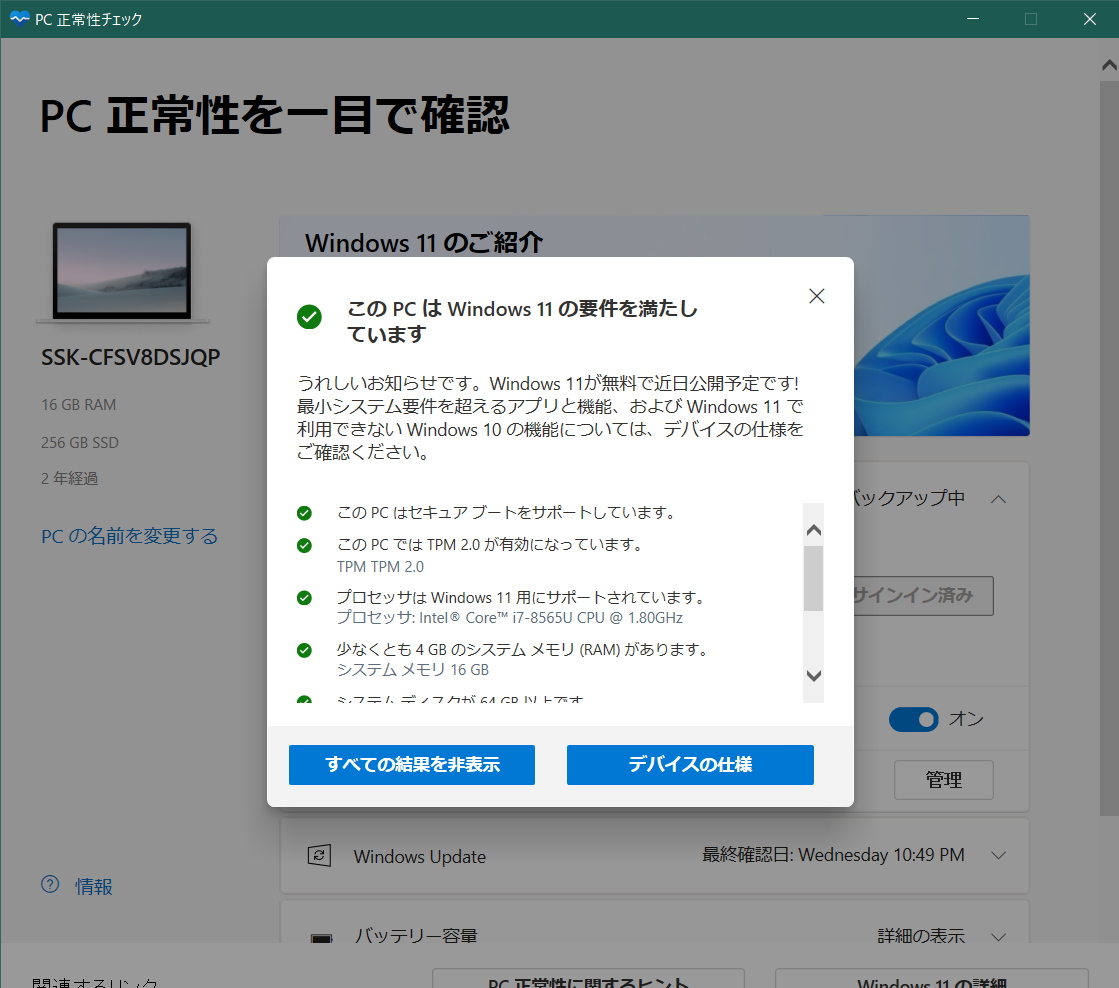Open the 情報 link
1119x988 pixels.
94,886
